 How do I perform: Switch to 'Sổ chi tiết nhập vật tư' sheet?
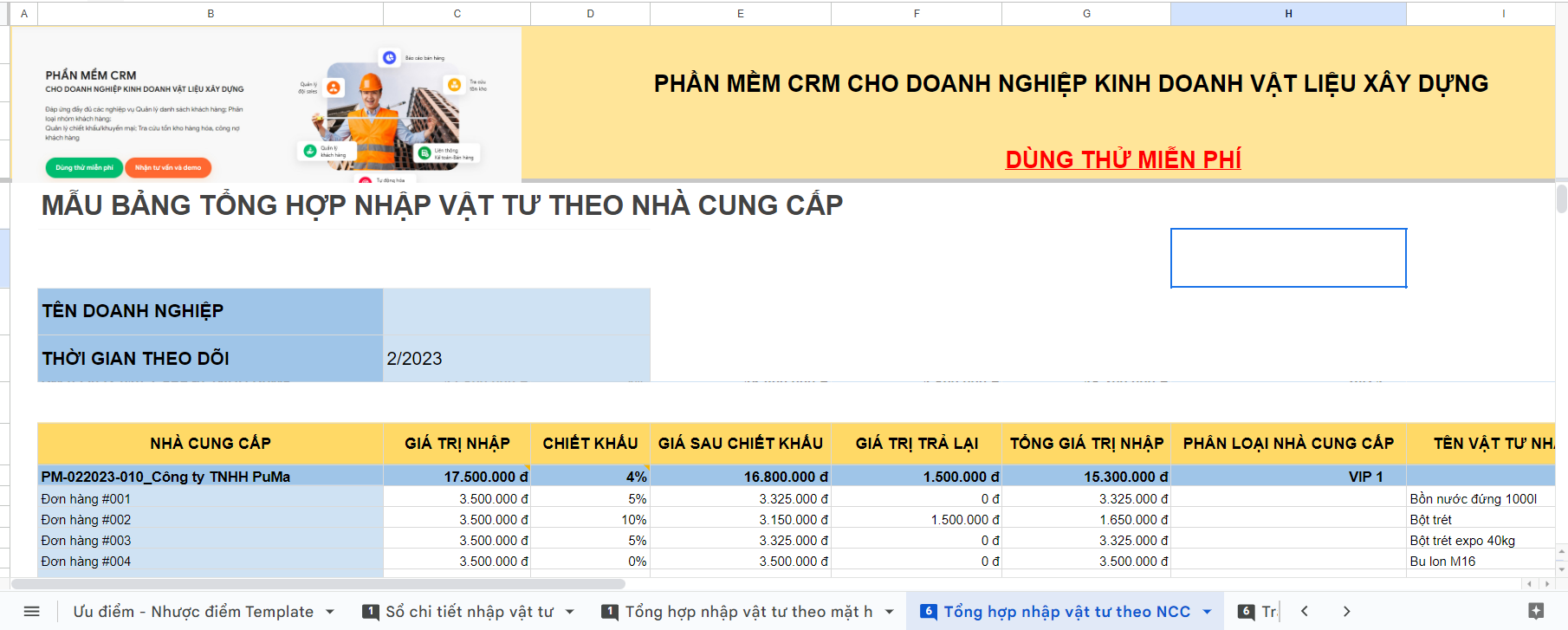coord(470,612)
